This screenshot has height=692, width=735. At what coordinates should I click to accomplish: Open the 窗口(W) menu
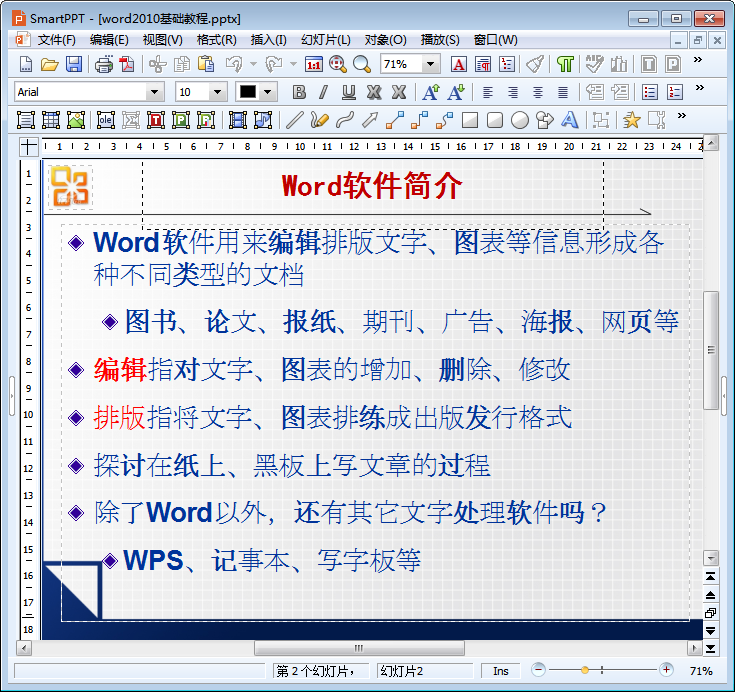[x=495, y=40]
